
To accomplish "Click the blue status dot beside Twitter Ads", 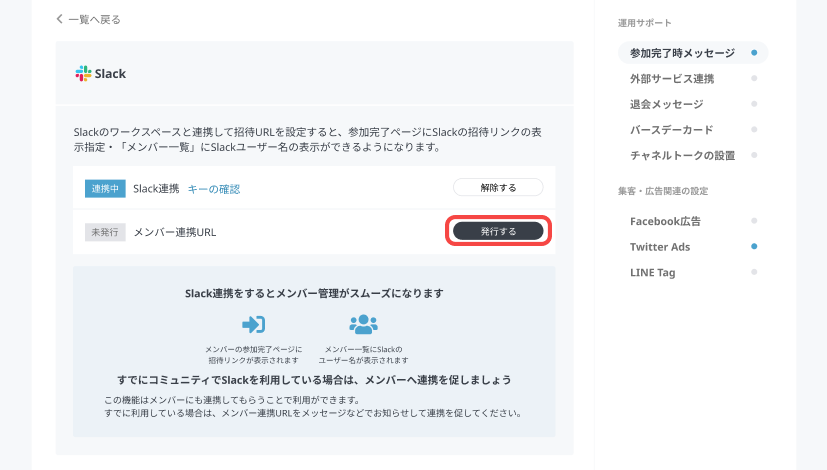I will 754,246.
